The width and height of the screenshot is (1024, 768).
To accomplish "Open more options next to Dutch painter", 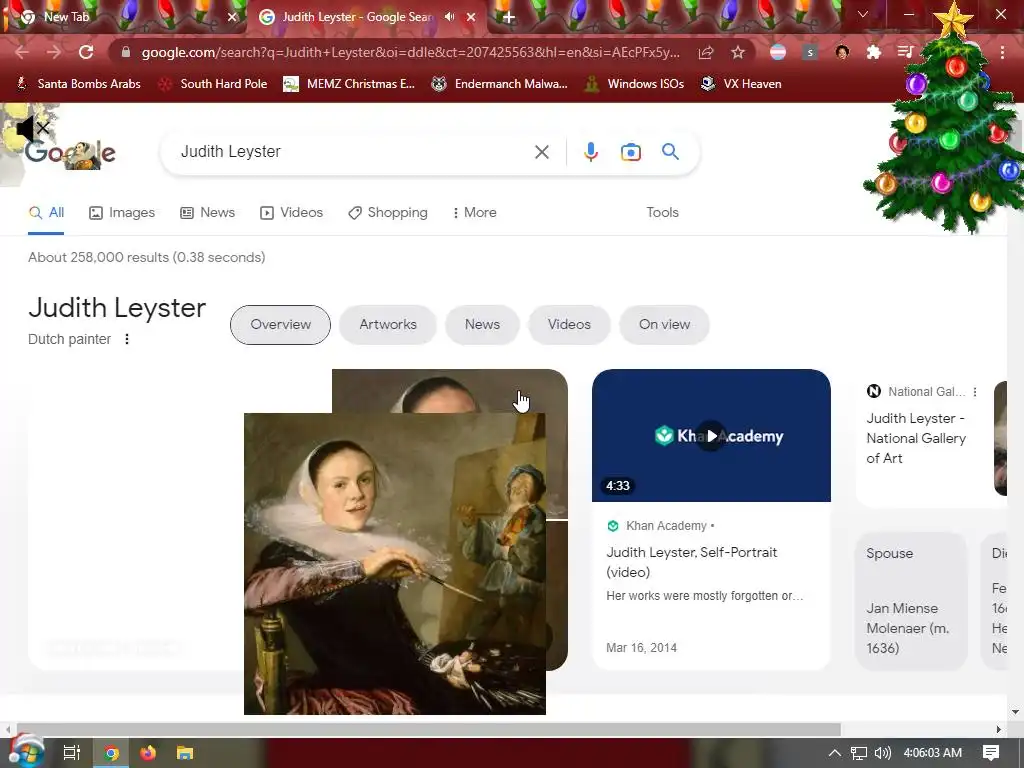I will pyautogui.click(x=127, y=339).
